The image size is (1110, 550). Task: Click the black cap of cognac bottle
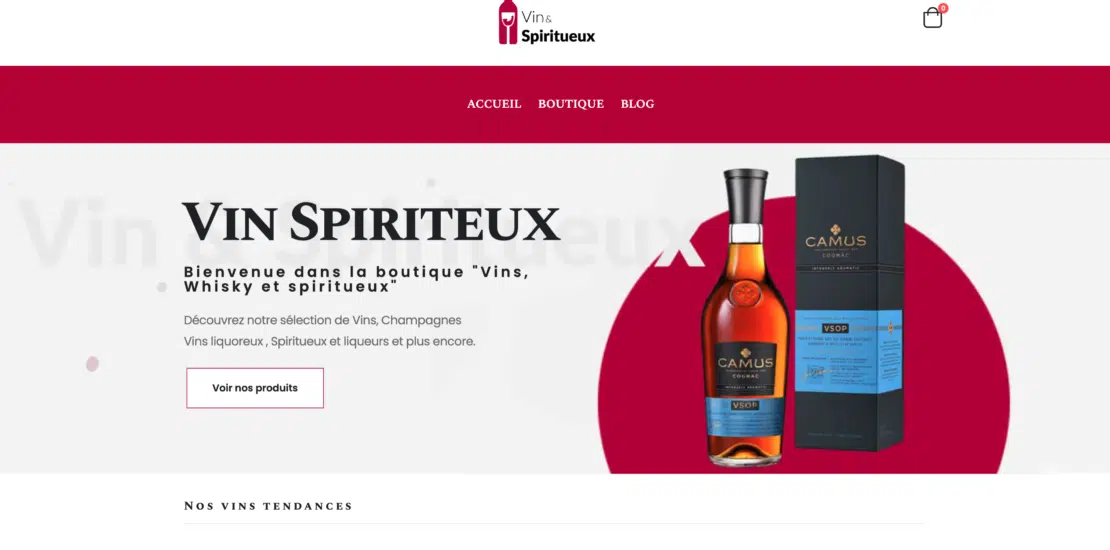coord(745,195)
